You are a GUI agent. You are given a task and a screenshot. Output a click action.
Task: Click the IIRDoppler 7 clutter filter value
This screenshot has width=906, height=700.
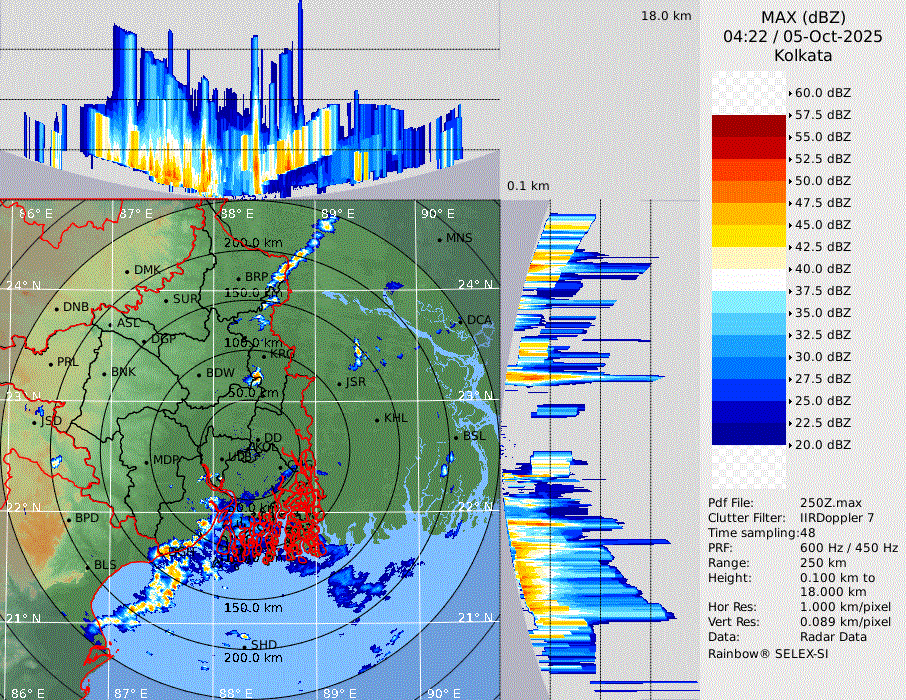point(837,518)
